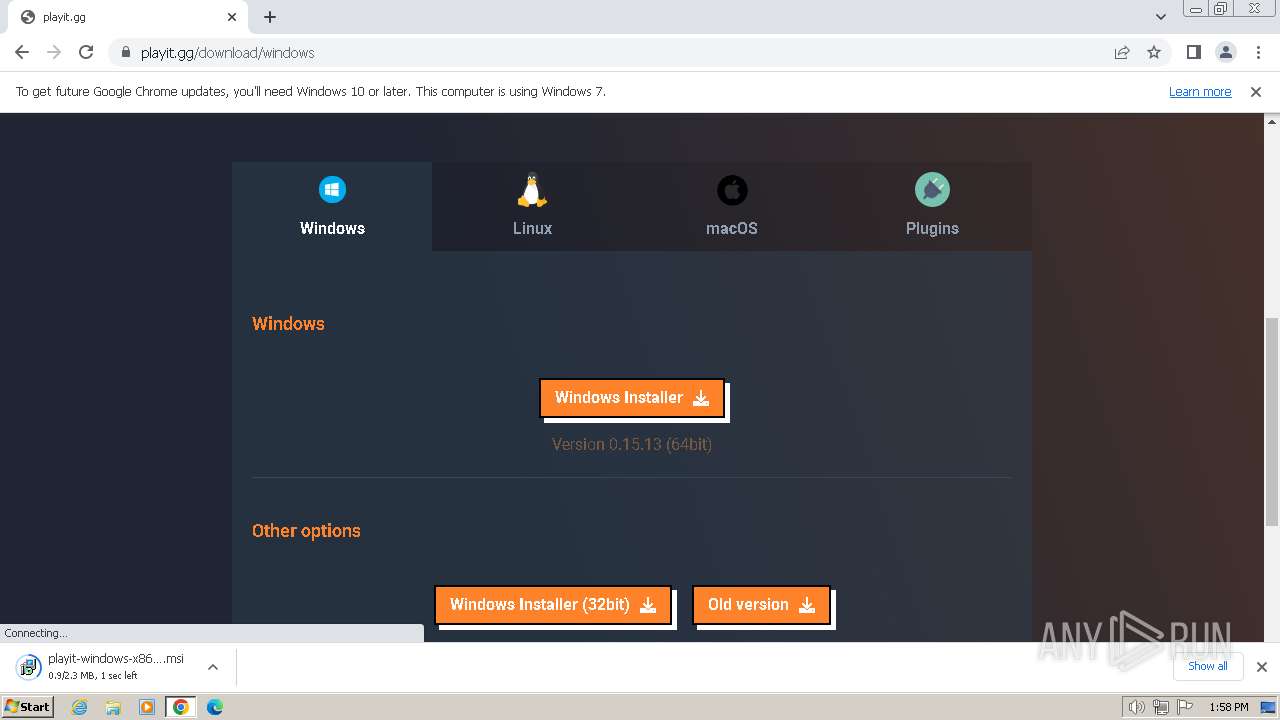Image resolution: width=1280 pixels, height=720 pixels.
Task: Click the forward navigation arrow
Action: [54, 52]
